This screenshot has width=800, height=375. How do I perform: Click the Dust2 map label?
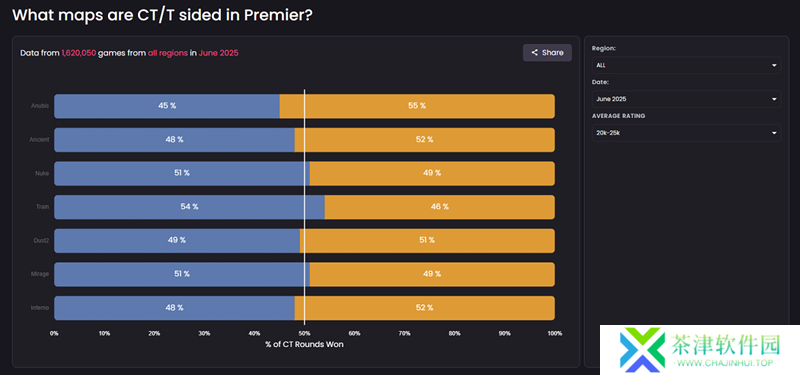click(x=41, y=241)
